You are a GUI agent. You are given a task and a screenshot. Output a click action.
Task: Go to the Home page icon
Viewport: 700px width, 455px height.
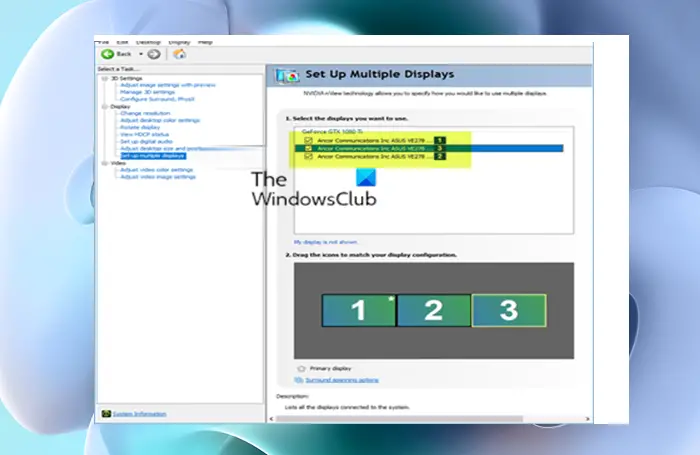click(x=179, y=54)
